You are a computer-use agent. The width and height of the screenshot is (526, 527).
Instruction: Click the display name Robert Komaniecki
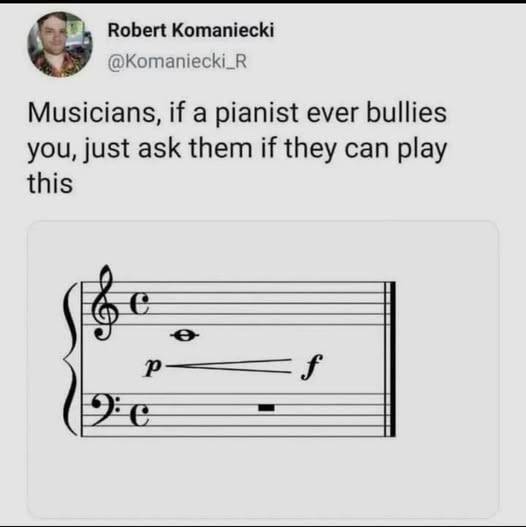[191, 30]
